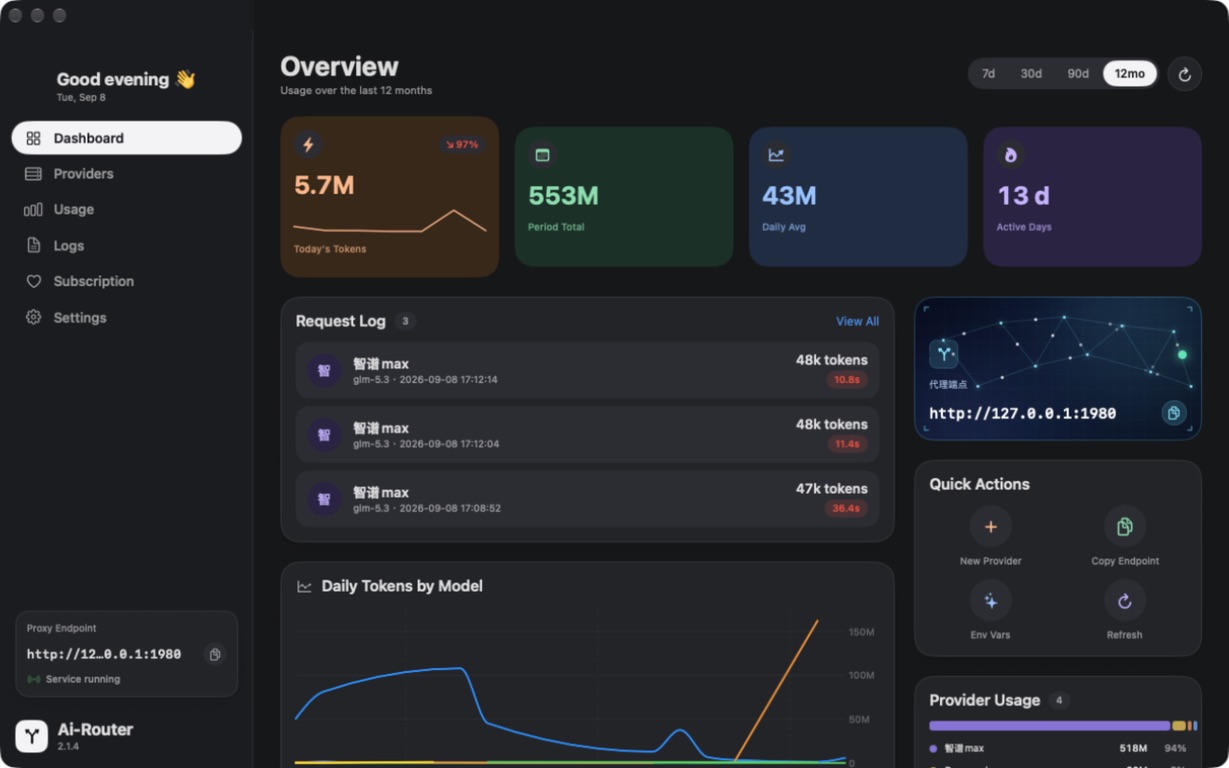Click the Provider Usage count badge 4
The height and width of the screenshot is (768, 1229).
click(x=1059, y=700)
